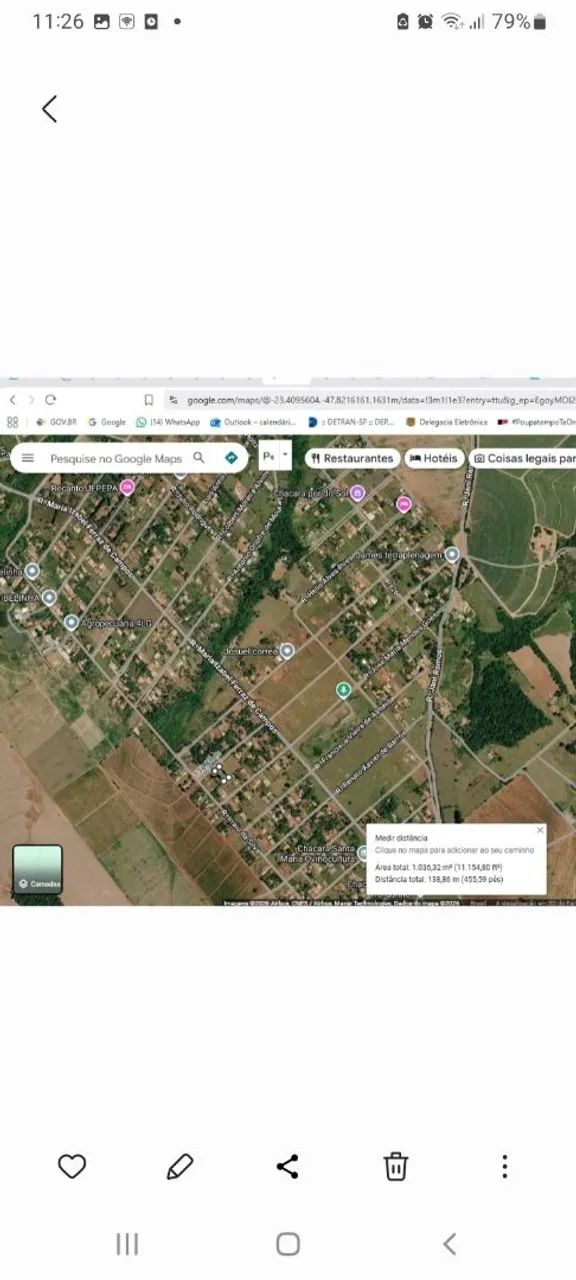The image size is (576, 1280).
Task: Close the Medir distância panel
Action: 540,830
